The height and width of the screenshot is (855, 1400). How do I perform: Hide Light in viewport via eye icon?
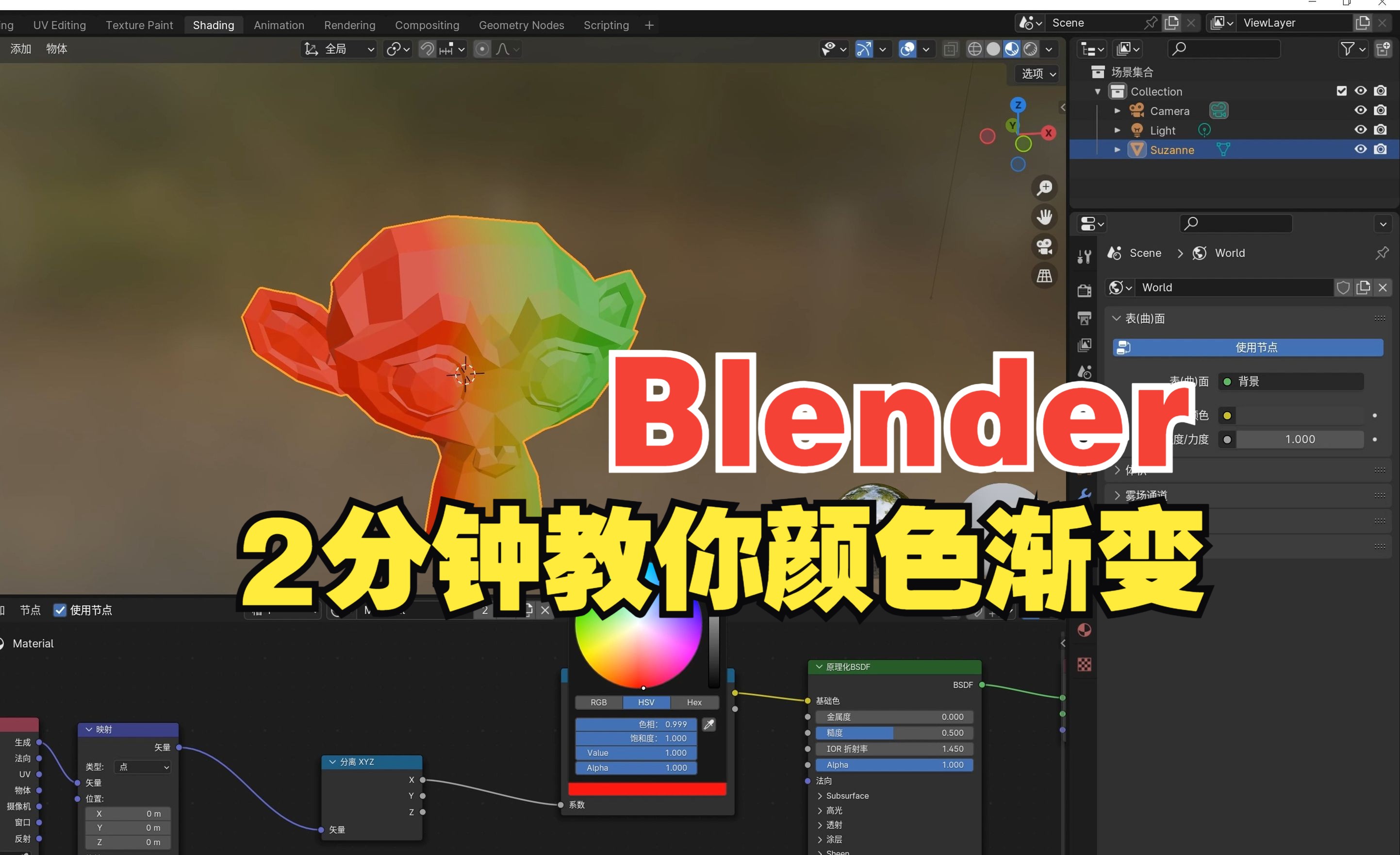(x=1360, y=130)
